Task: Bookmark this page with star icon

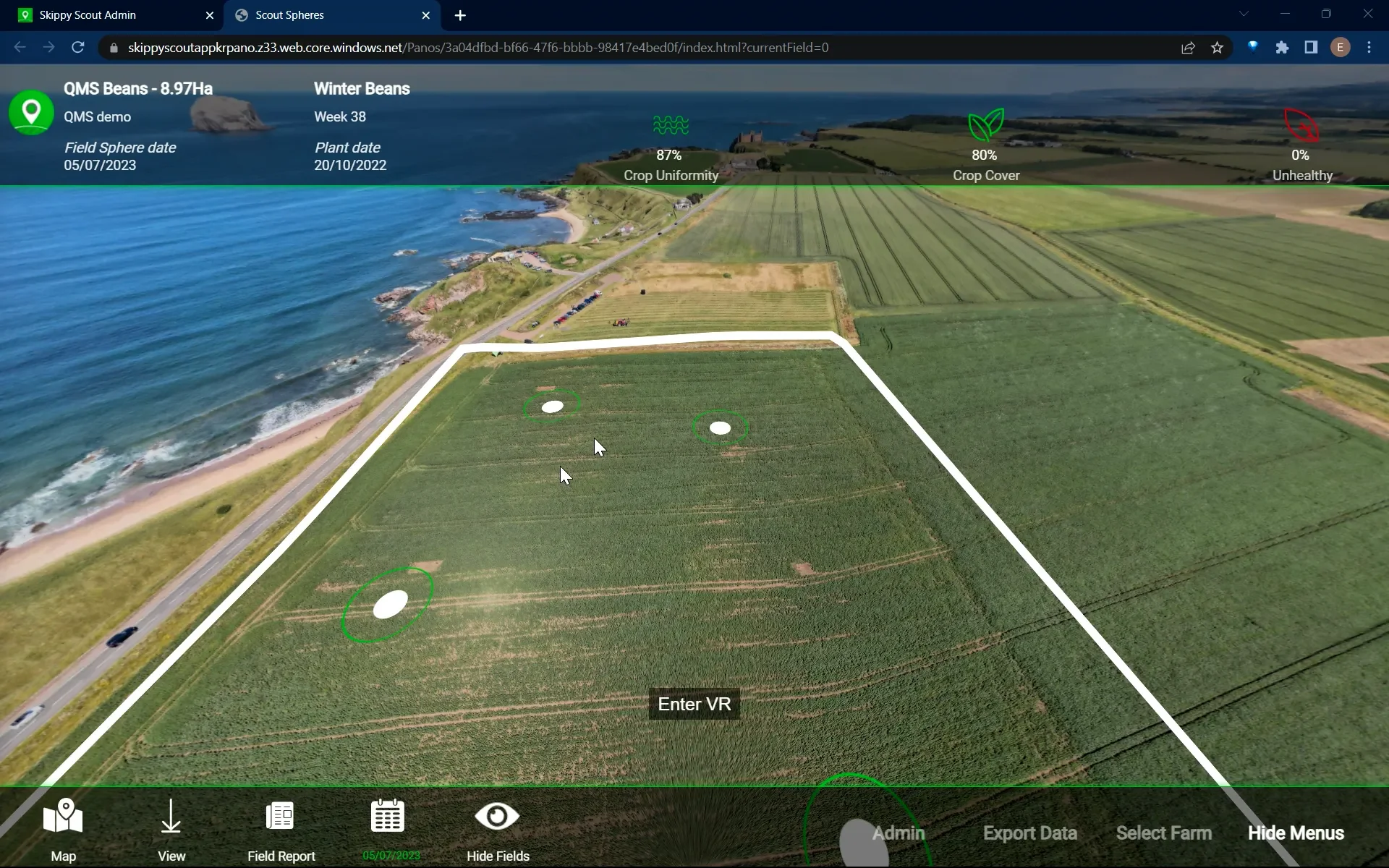Action: click(x=1218, y=48)
